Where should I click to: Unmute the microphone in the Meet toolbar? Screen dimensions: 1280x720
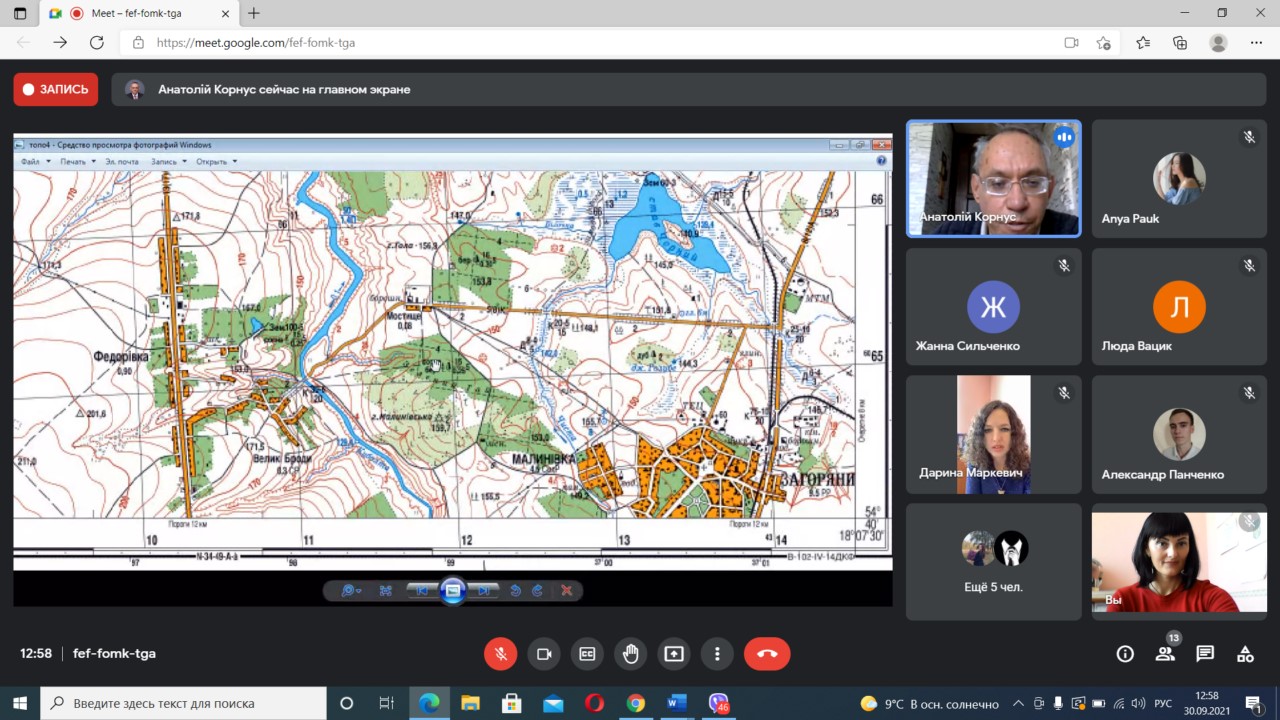click(x=501, y=654)
